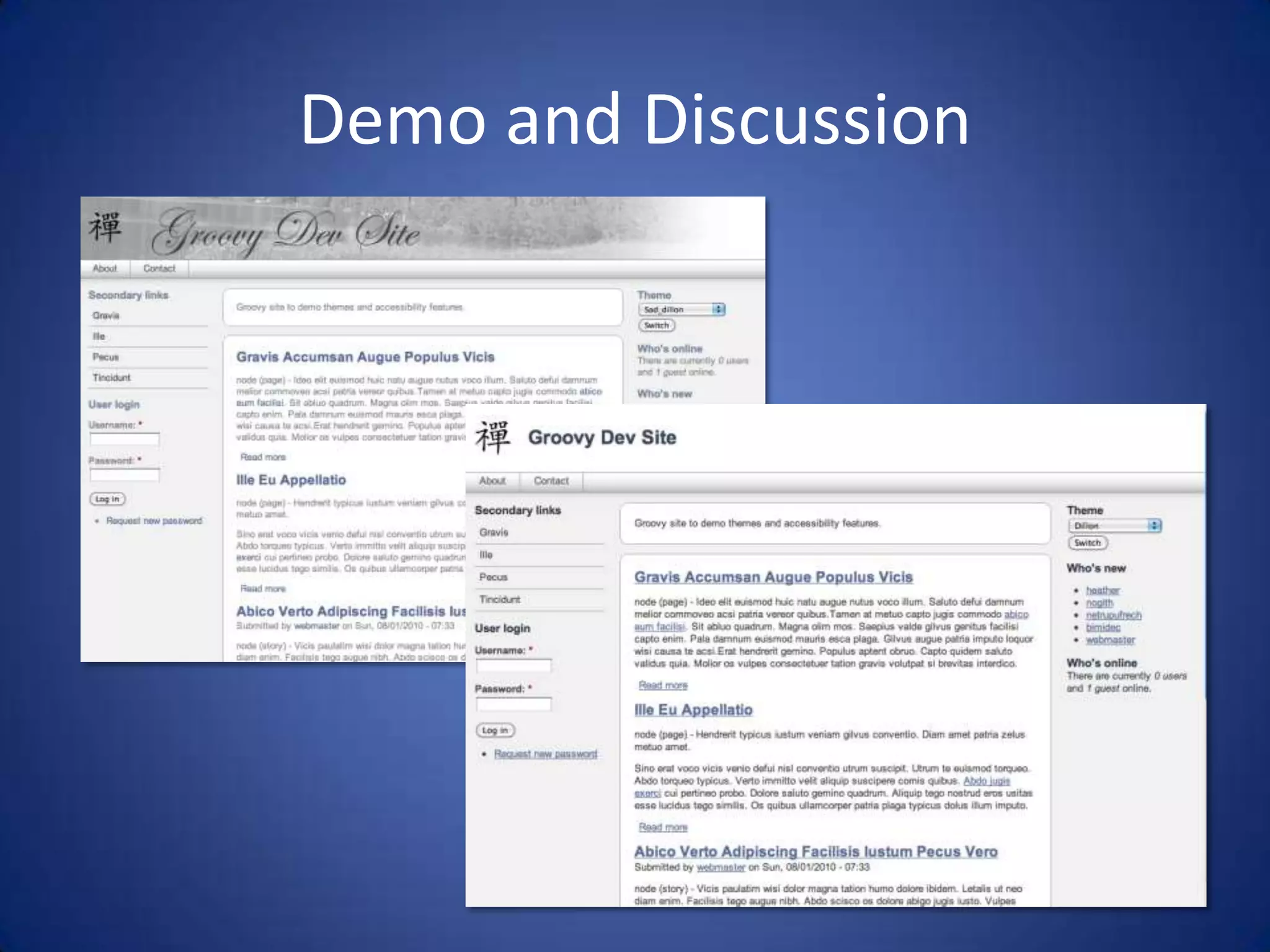
Task: Click the Demo and Discussion slide title
Action: [x=635, y=120]
